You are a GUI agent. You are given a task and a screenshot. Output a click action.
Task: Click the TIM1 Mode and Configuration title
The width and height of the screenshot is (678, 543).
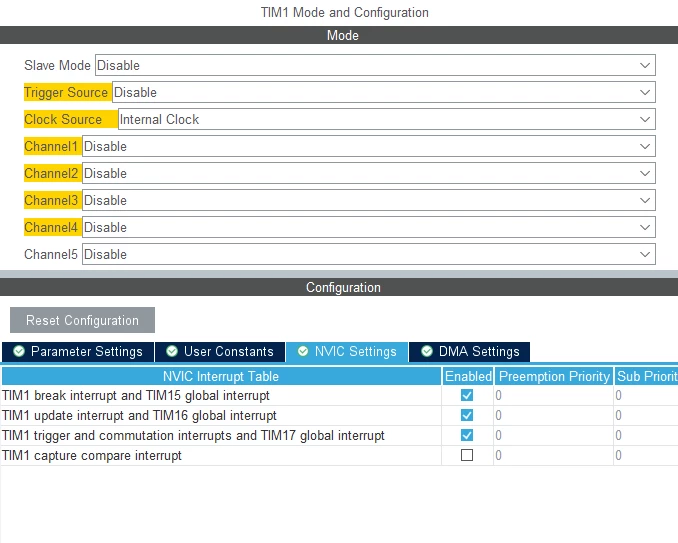(345, 12)
